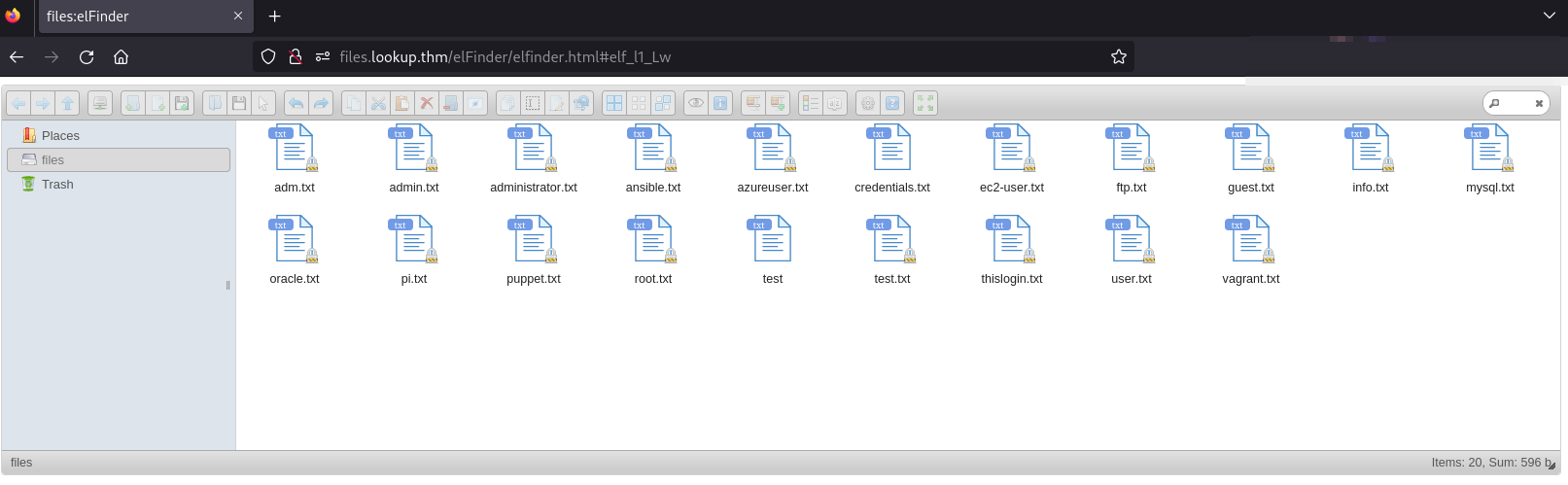The width and height of the screenshot is (1568, 485).
Task: Click the New folder toolbar icon
Action: pyautogui.click(x=133, y=103)
